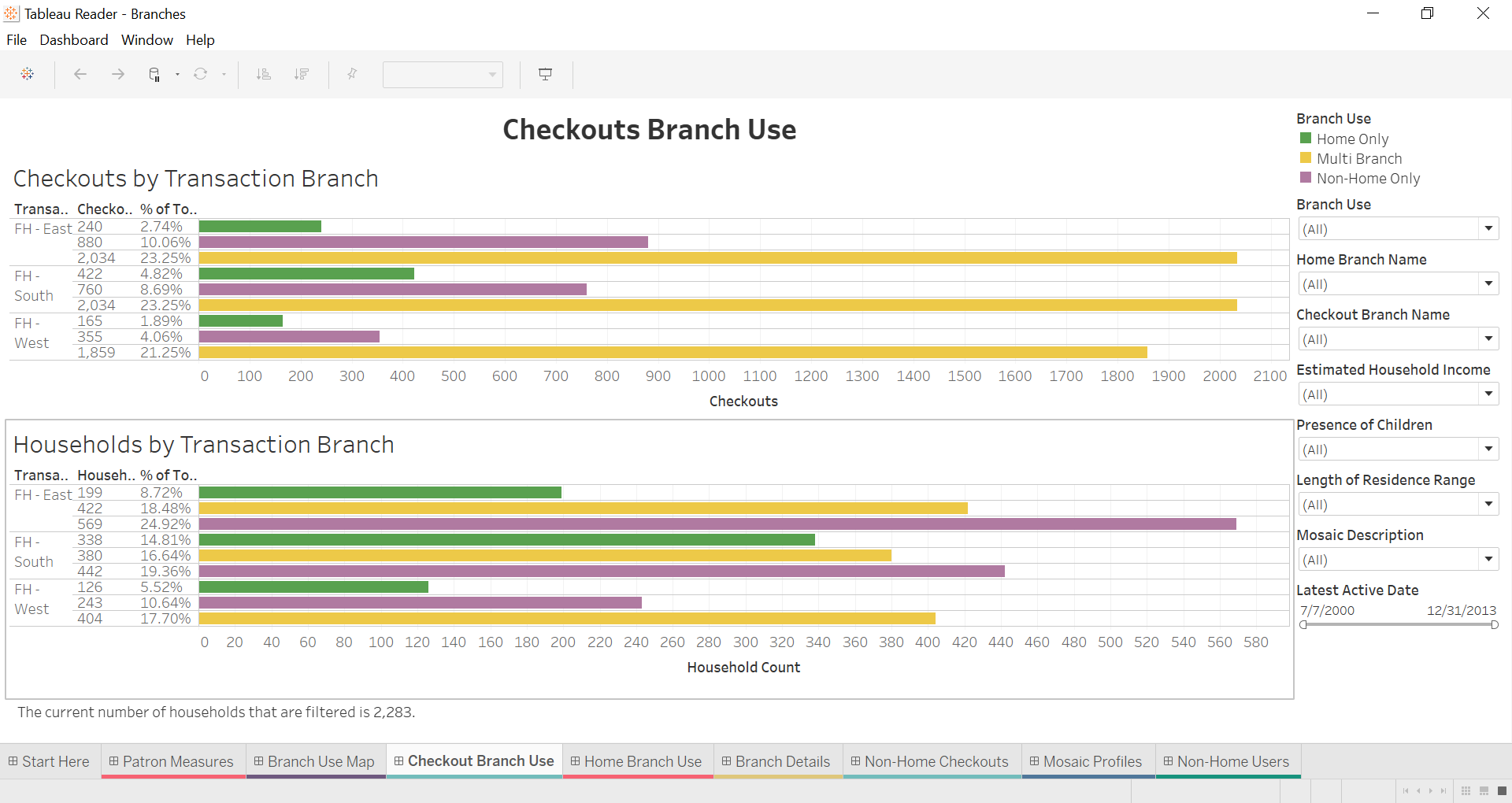Viewport: 1512px width, 803px height.
Task: Click the 338 households green bar
Action: pos(507,540)
